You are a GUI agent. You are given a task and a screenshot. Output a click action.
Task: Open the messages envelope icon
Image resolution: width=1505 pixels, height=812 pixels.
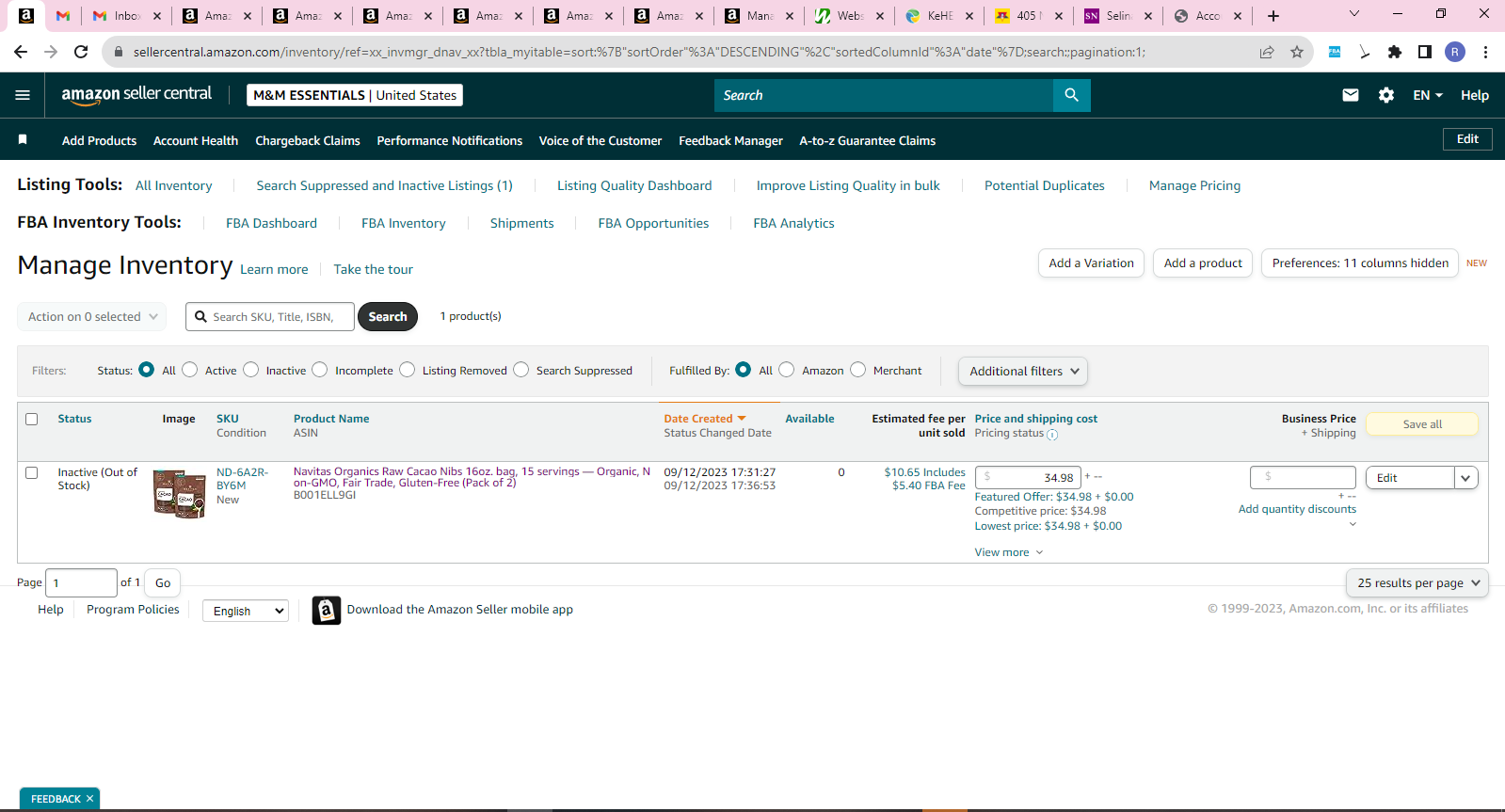tap(1351, 95)
